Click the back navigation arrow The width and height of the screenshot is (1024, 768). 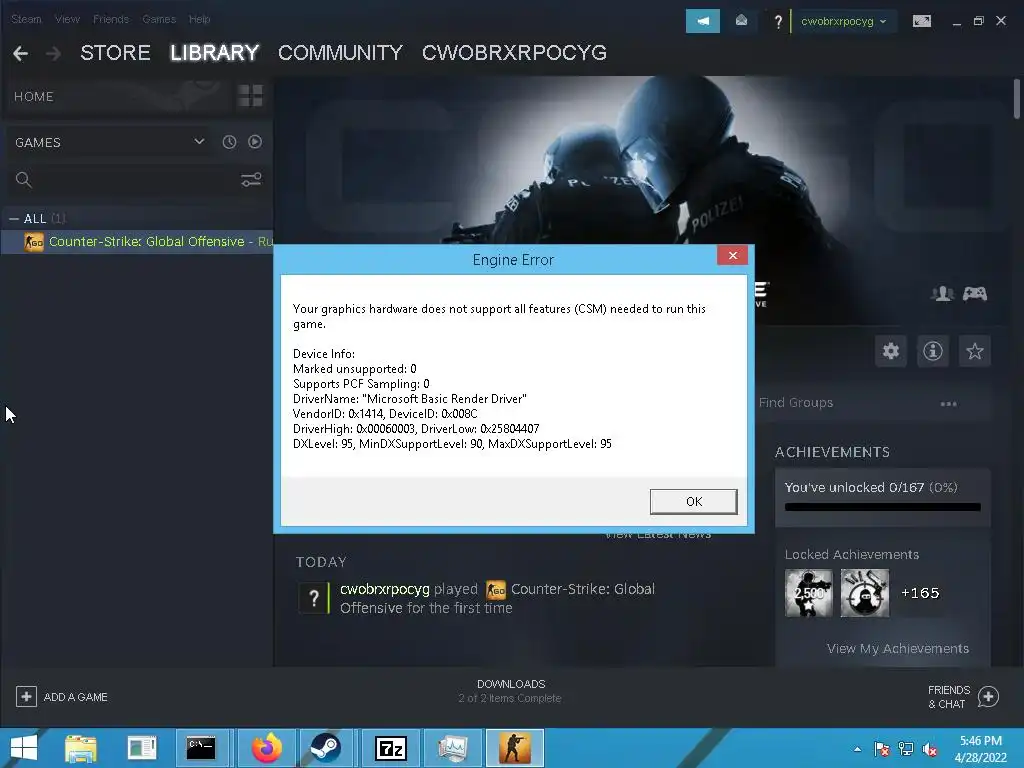[20, 53]
